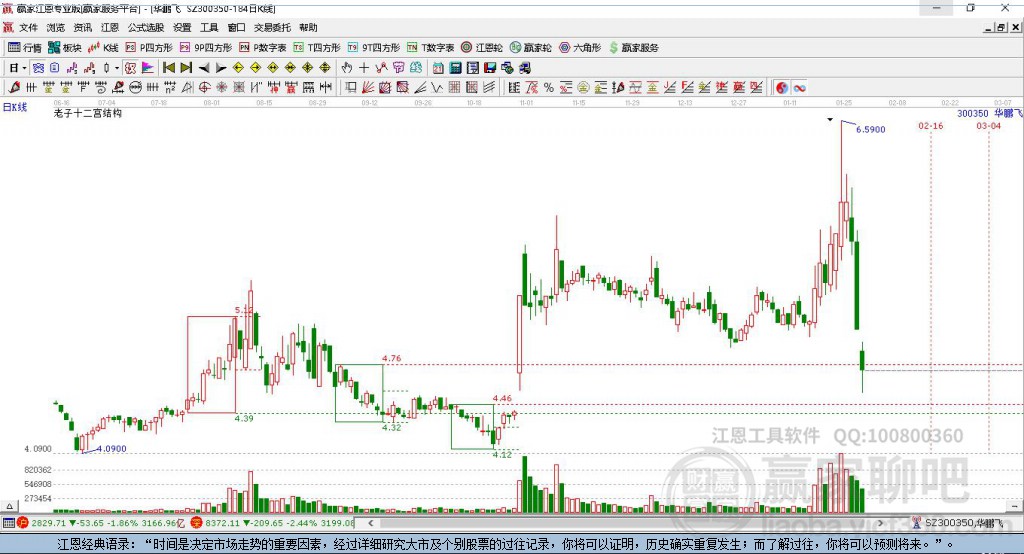Launch the 赢家轮 wheel tool

[531, 48]
